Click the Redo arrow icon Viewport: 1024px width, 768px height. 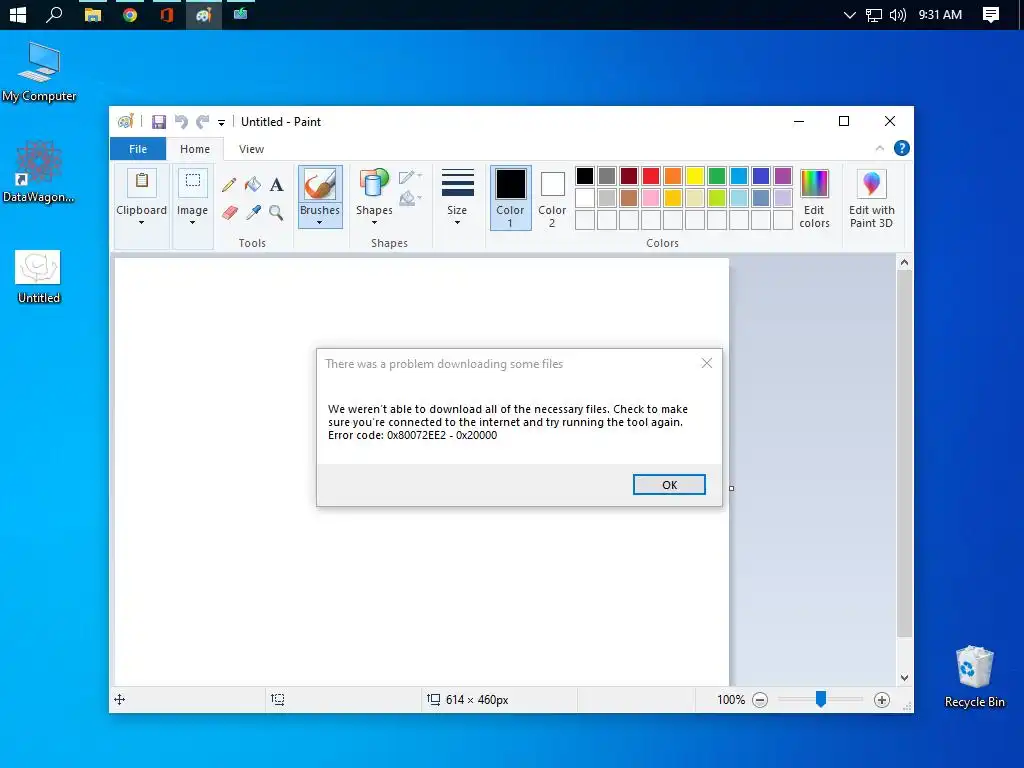coord(203,122)
